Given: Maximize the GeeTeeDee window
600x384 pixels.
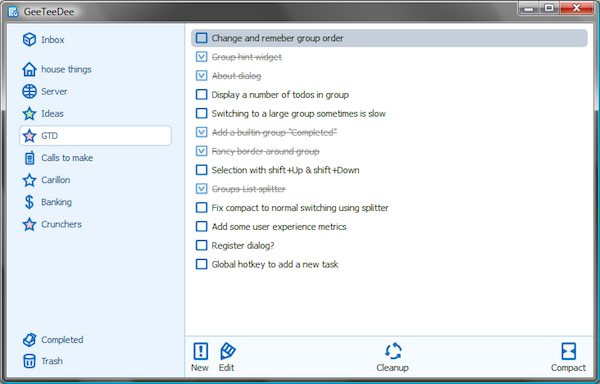Looking at the screenshot, I should (549, 8).
